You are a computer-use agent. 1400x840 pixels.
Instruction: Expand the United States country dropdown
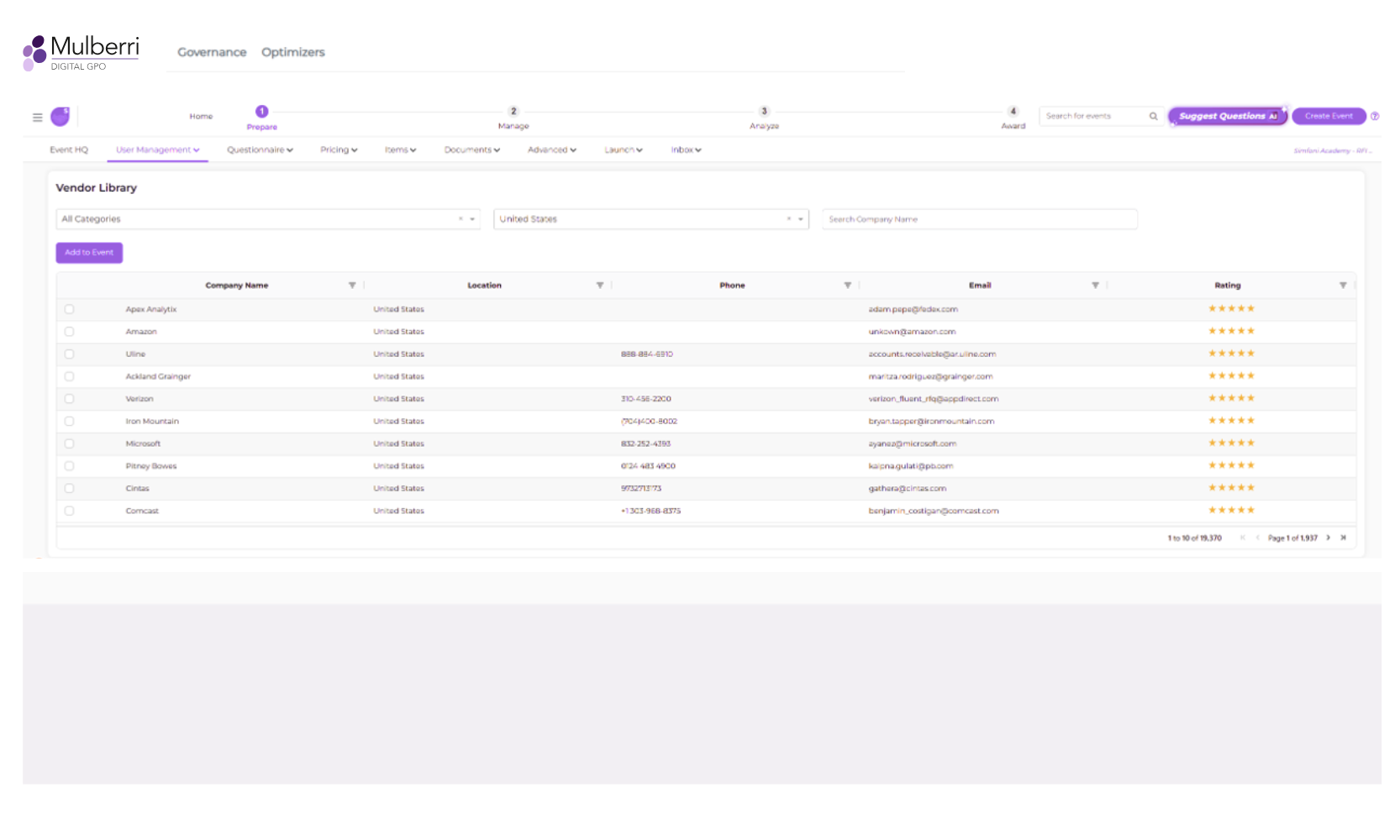[x=800, y=218]
